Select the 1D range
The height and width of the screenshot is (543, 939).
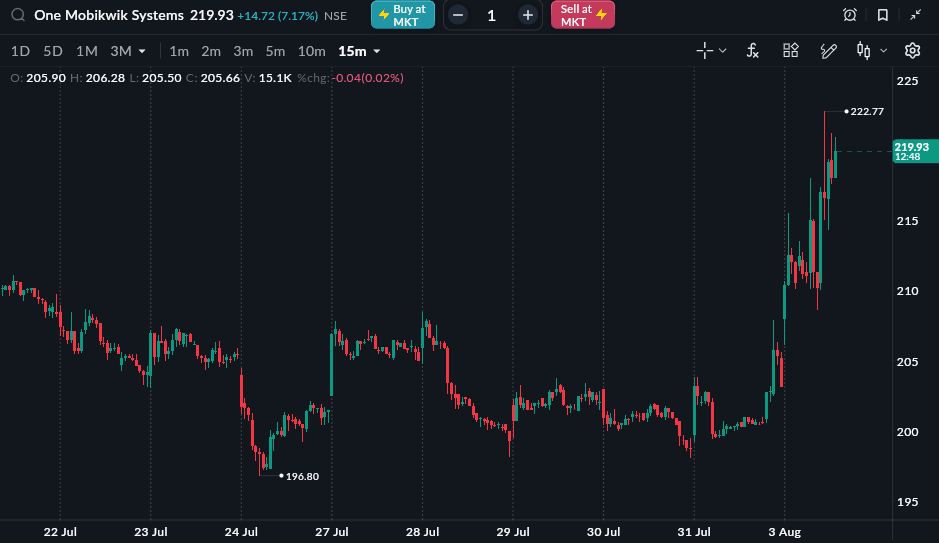click(x=20, y=51)
